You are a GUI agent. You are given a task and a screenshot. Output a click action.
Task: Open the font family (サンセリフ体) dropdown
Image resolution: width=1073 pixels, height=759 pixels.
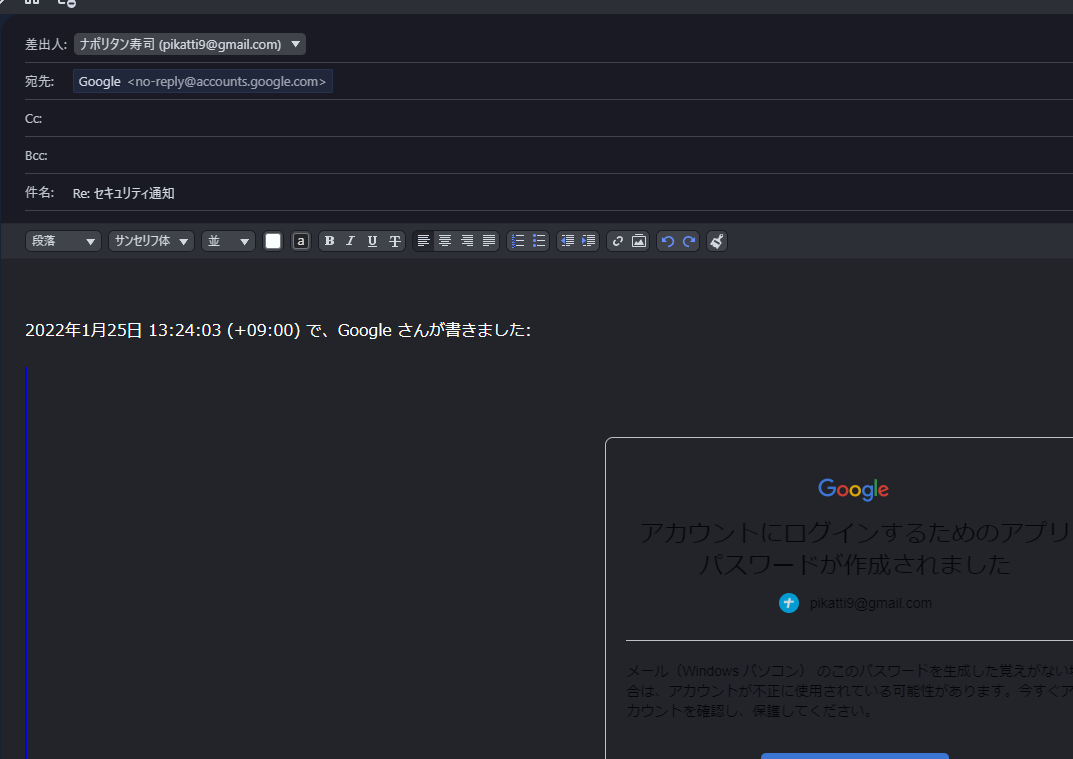(151, 241)
